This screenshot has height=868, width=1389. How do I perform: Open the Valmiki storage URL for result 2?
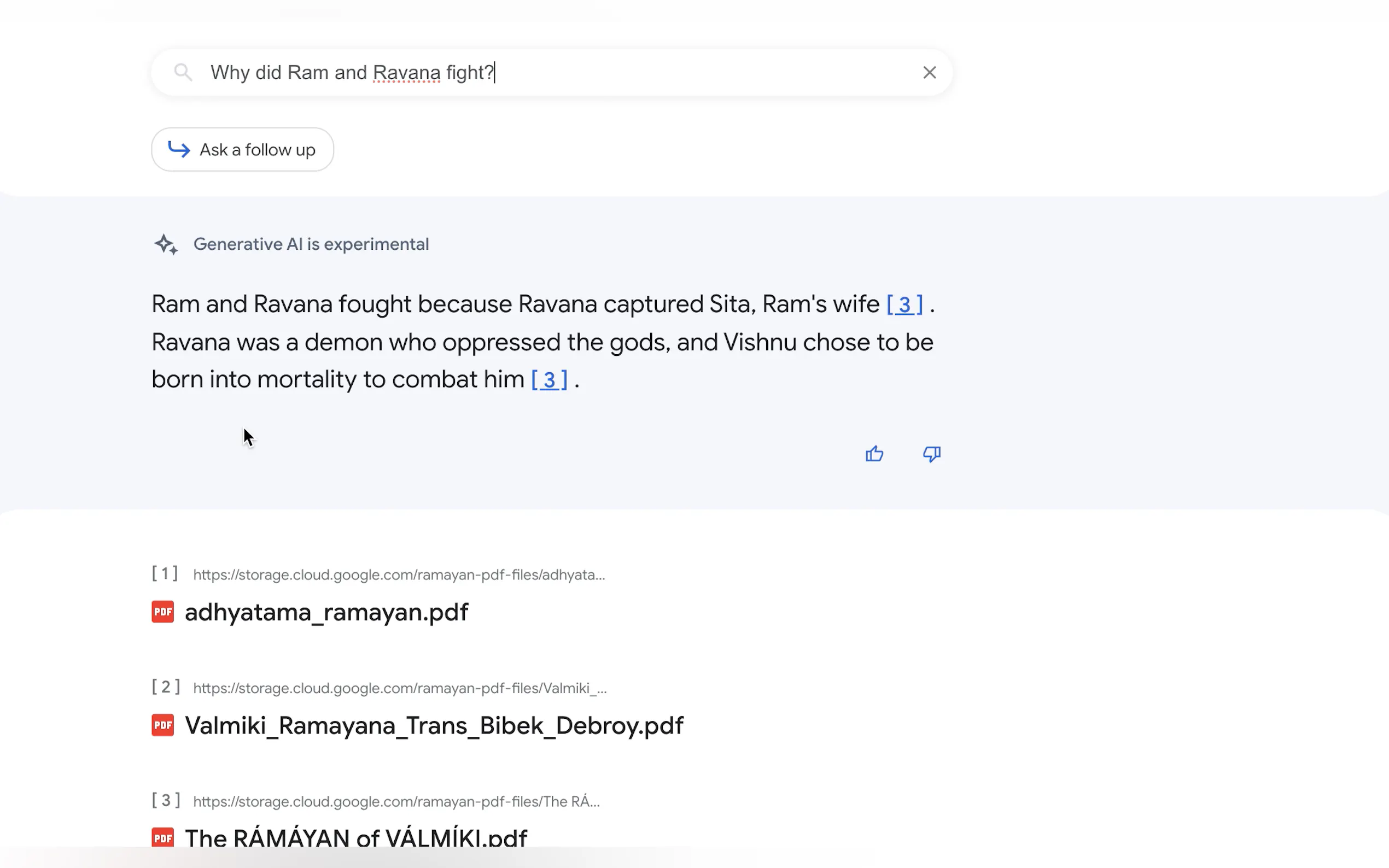pyautogui.click(x=400, y=688)
